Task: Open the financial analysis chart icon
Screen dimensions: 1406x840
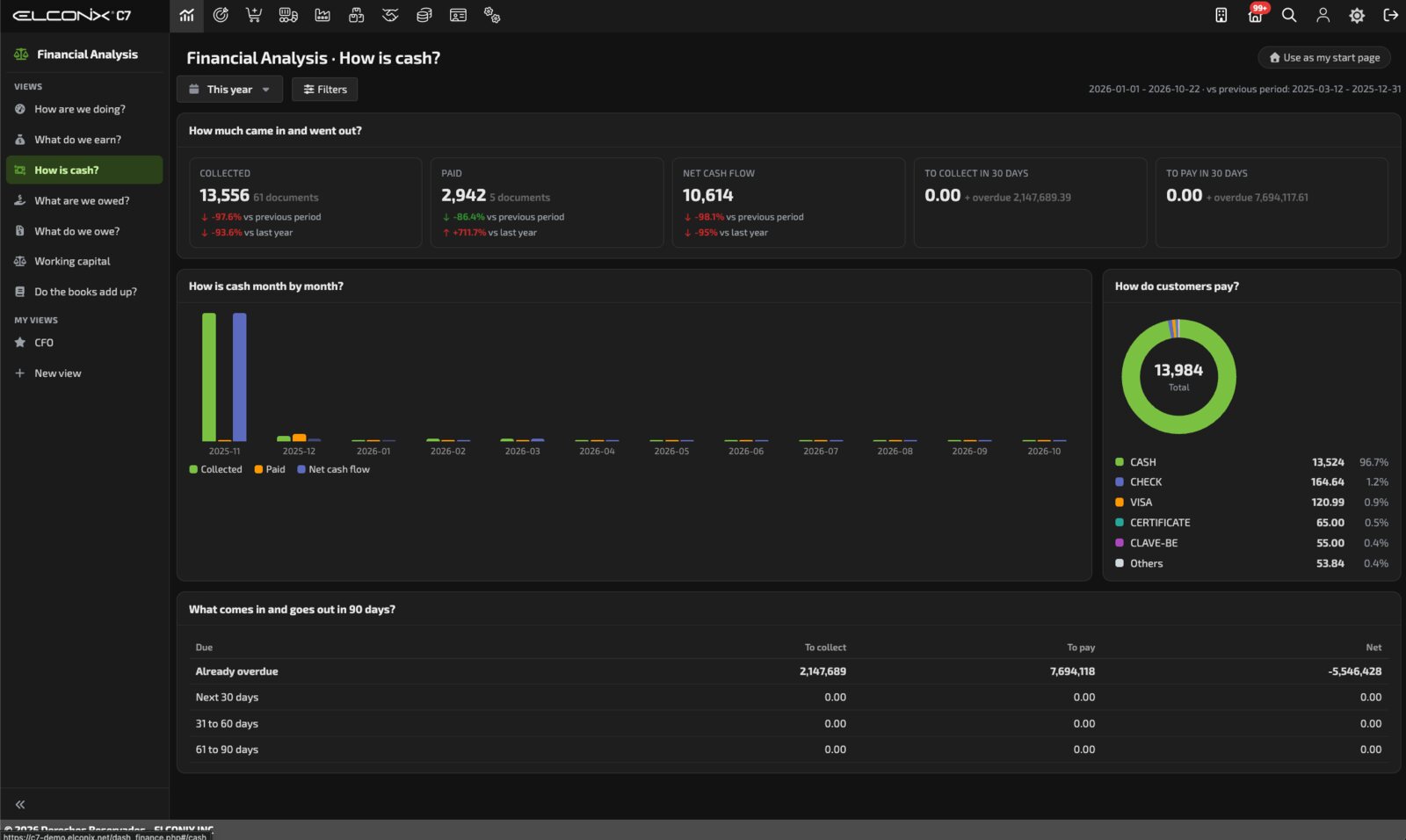Action: point(186,15)
